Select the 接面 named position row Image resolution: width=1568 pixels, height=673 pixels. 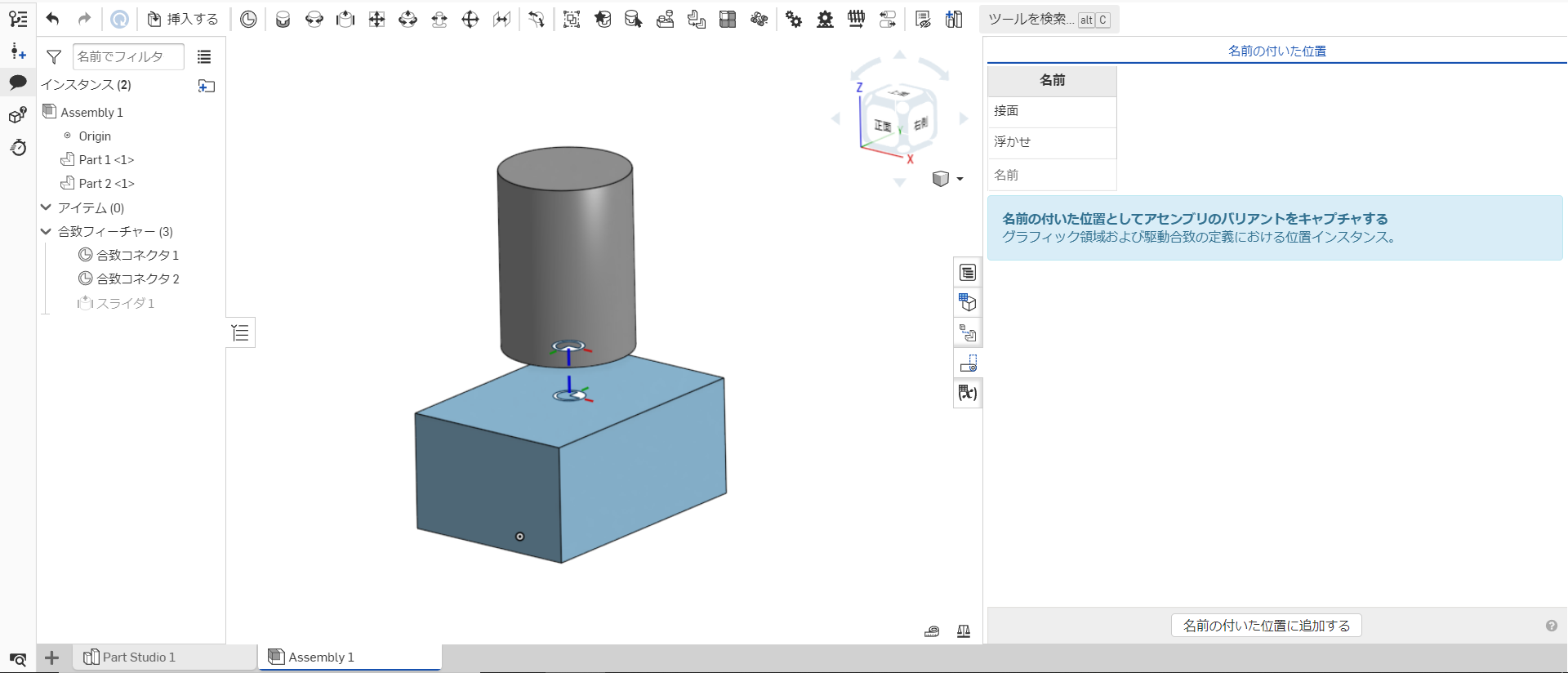(1052, 111)
